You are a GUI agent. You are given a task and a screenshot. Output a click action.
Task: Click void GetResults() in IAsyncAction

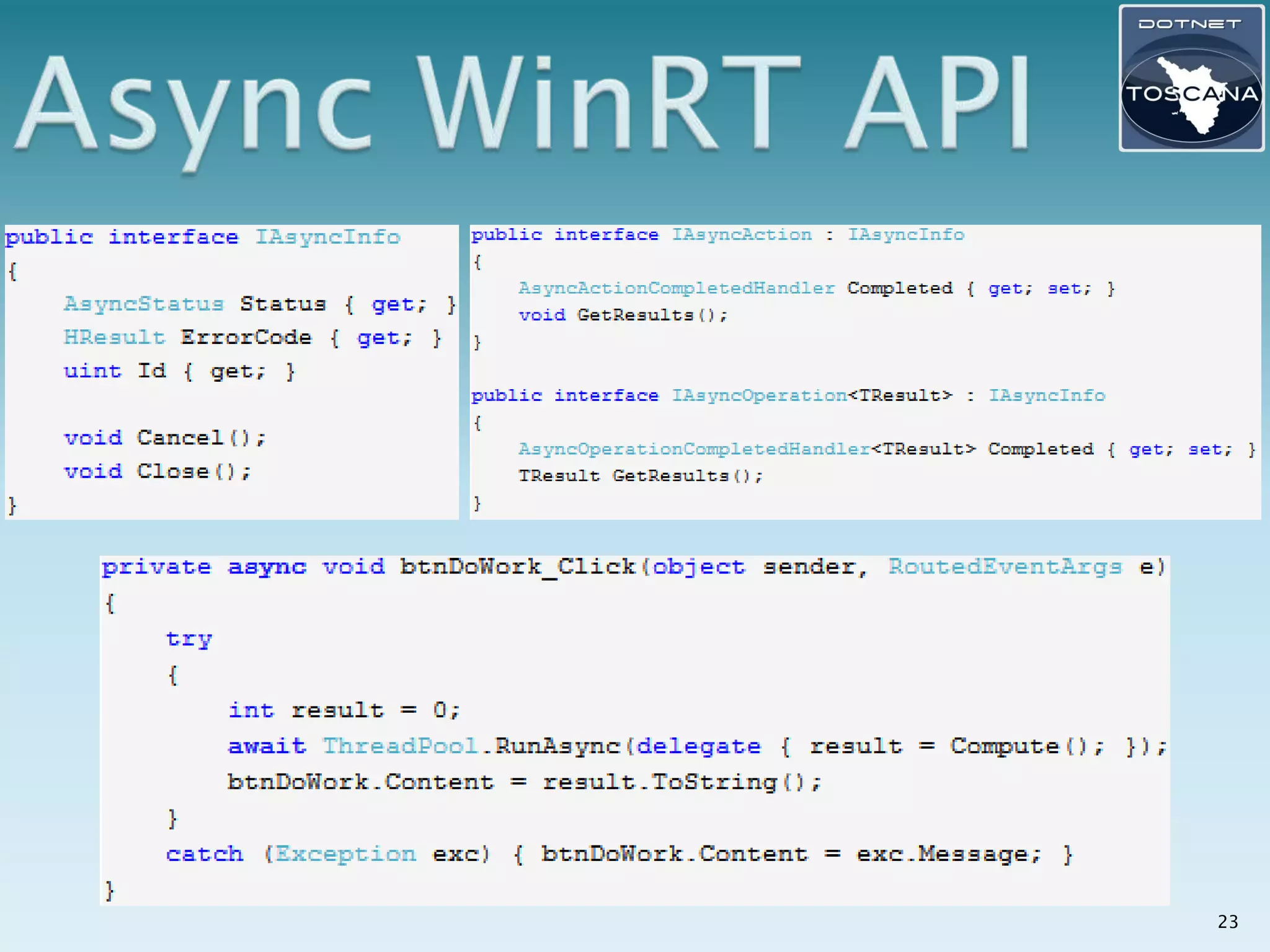623,315
